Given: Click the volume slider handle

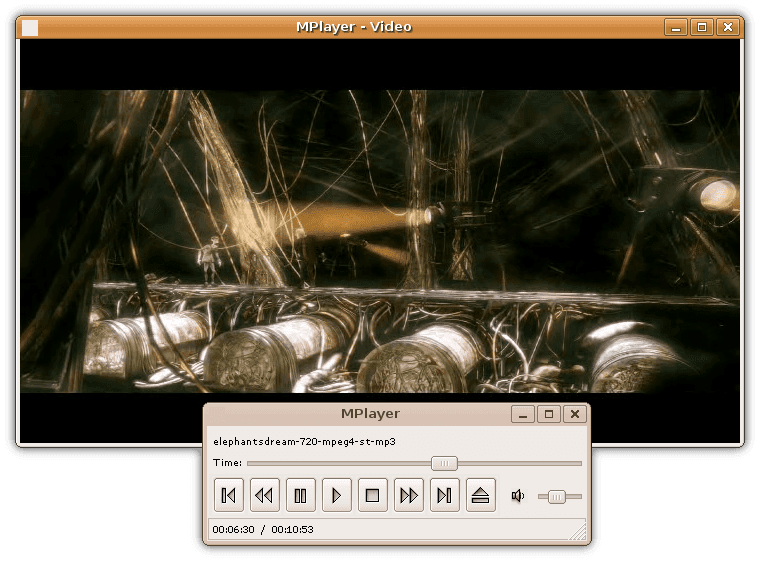Looking at the screenshot, I should (556, 497).
